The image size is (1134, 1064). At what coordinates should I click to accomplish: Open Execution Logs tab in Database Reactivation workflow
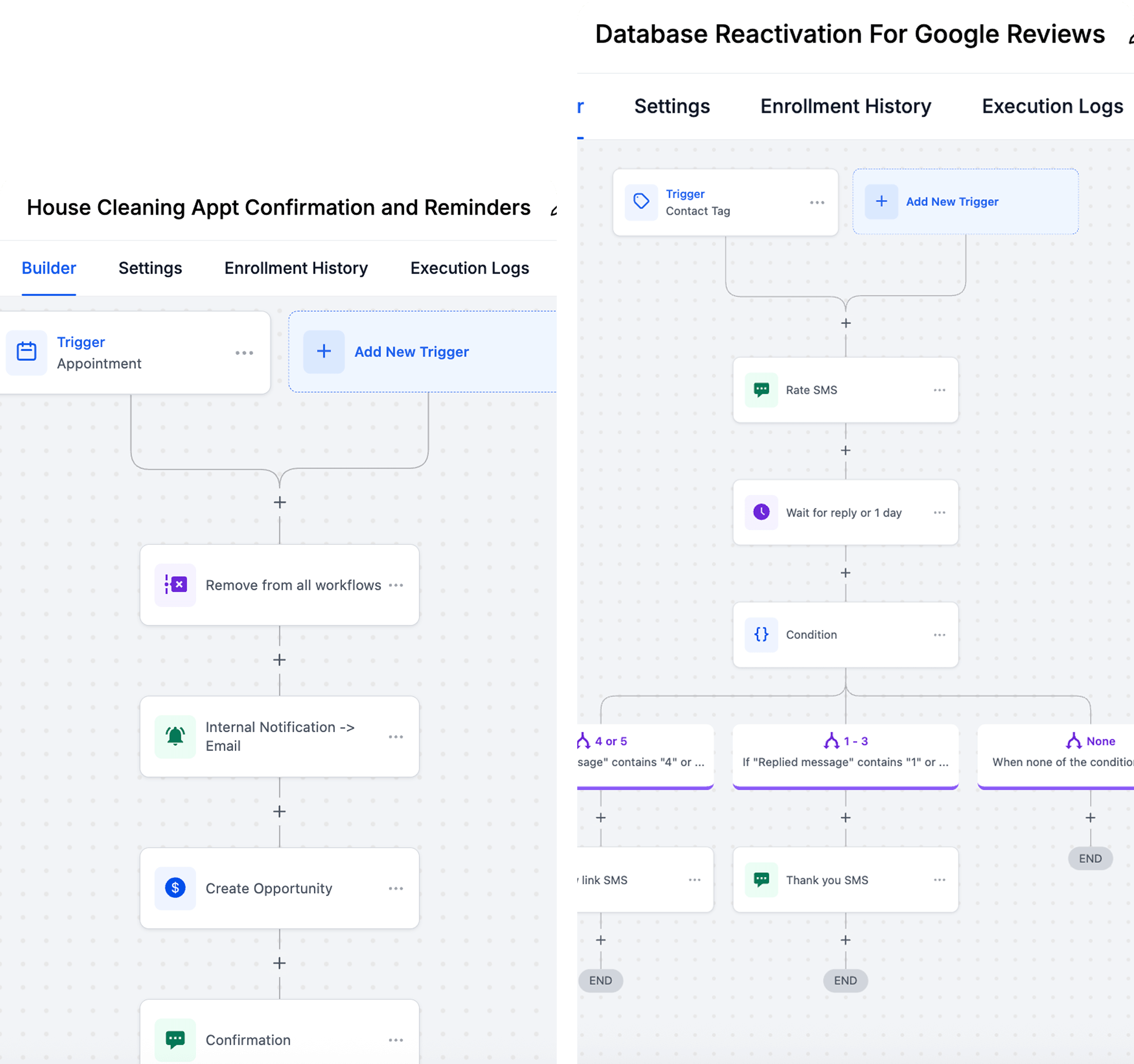1052,106
